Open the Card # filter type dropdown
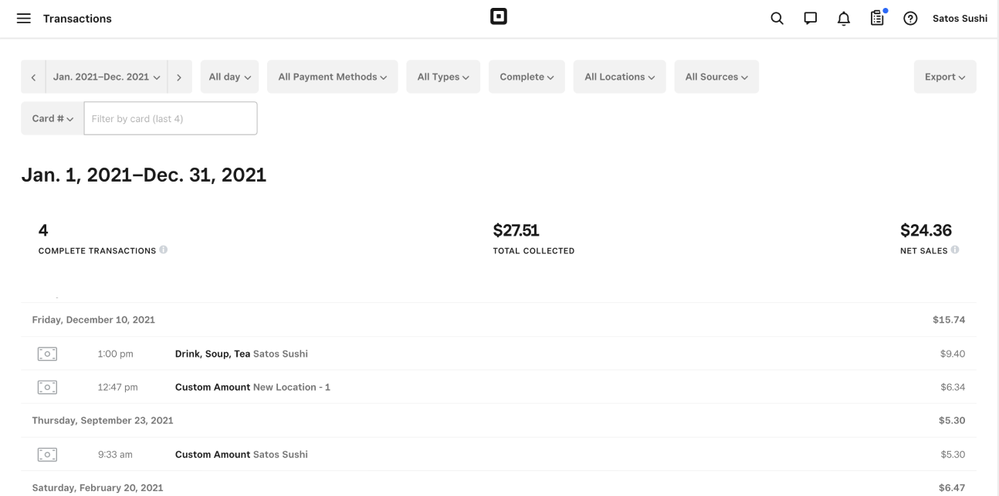This screenshot has height=496, width=999. 52,119
